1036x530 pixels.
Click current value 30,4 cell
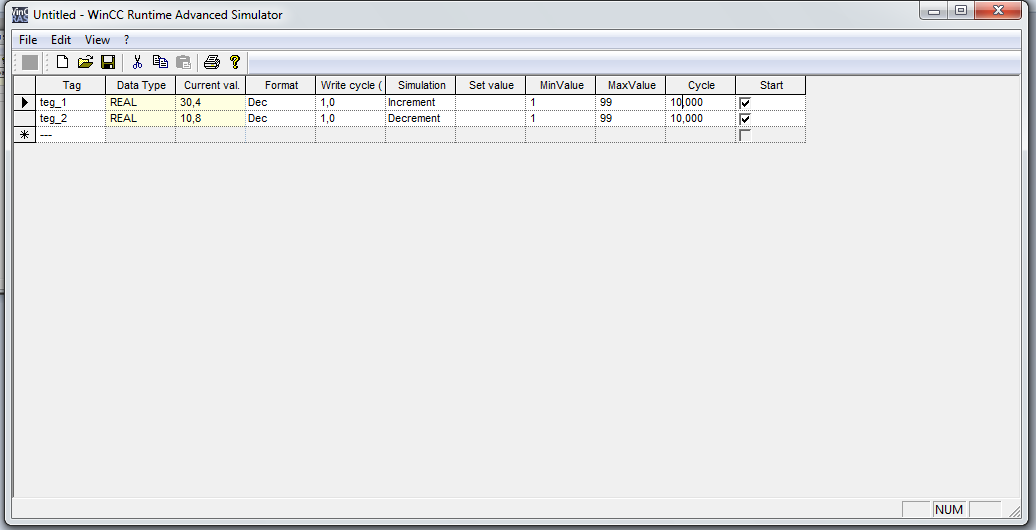pos(211,102)
